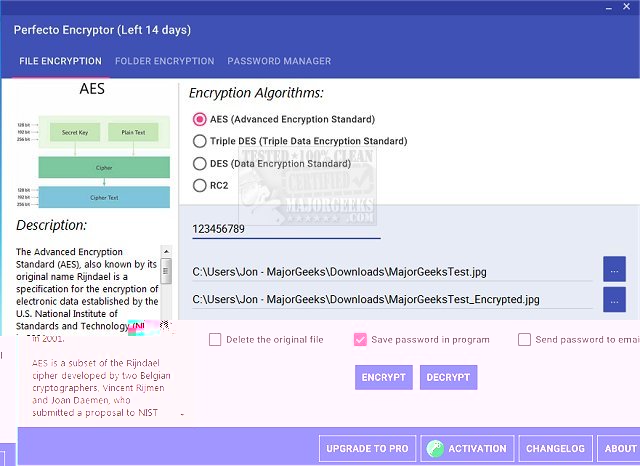Screen dimensions: 640x466
Task: Click the 'Perfecto Encryptor (Left 14 days)' title
Action: click(102, 30)
